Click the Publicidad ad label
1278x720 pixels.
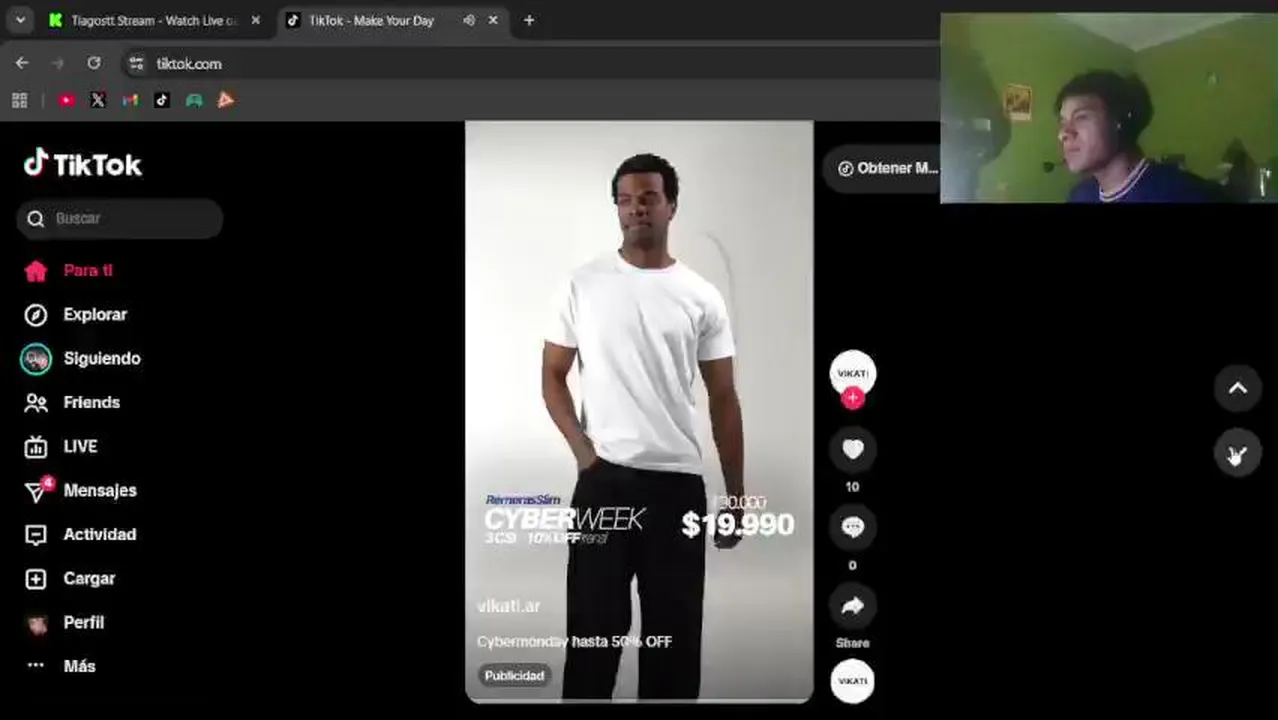(x=514, y=676)
